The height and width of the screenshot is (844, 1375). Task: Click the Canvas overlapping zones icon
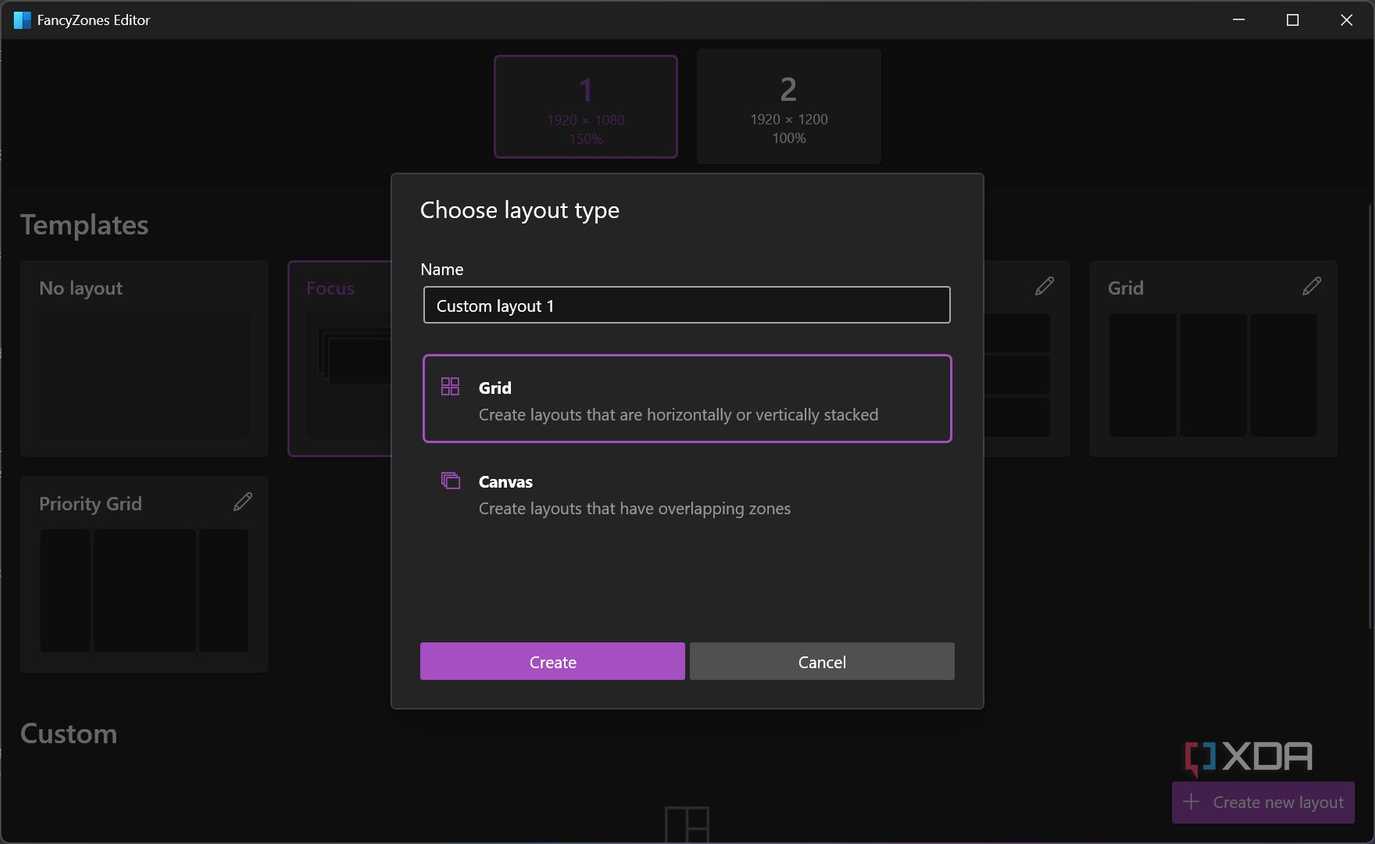coord(450,481)
